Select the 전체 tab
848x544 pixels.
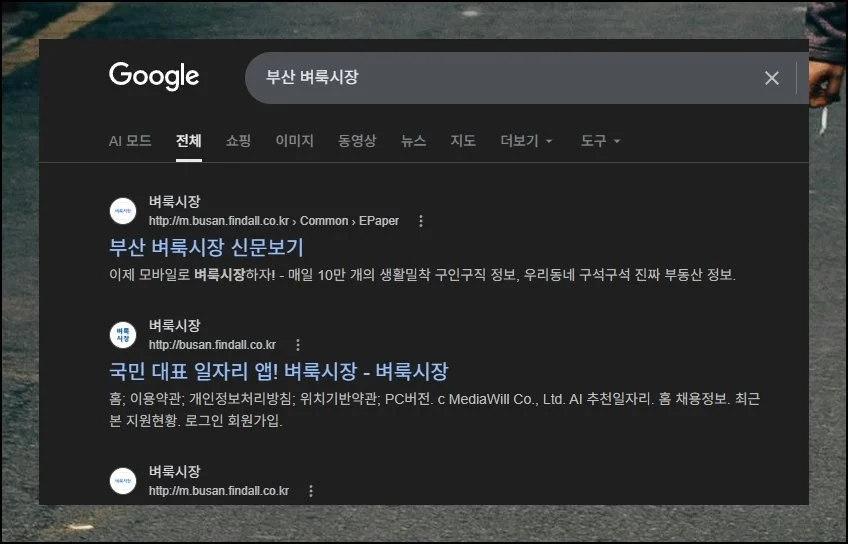189,141
